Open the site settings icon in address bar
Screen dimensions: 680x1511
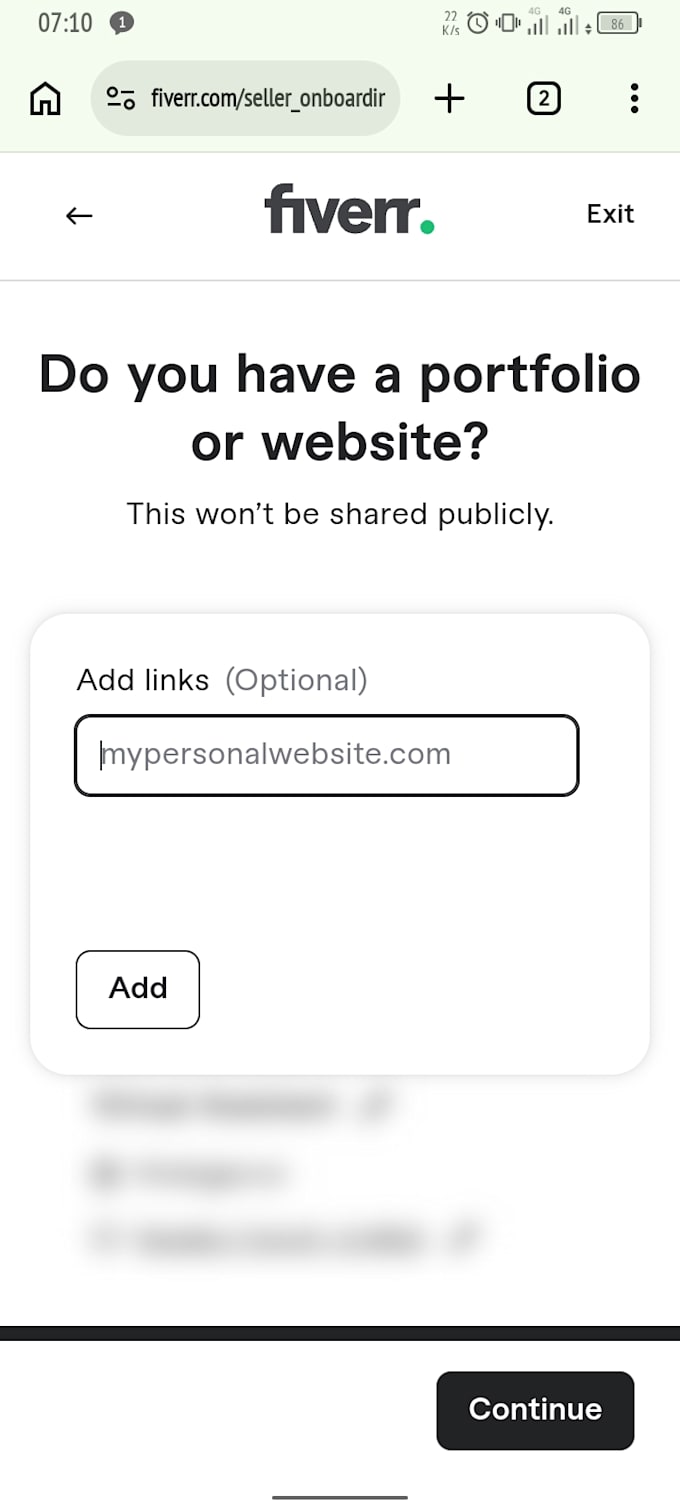click(x=120, y=98)
